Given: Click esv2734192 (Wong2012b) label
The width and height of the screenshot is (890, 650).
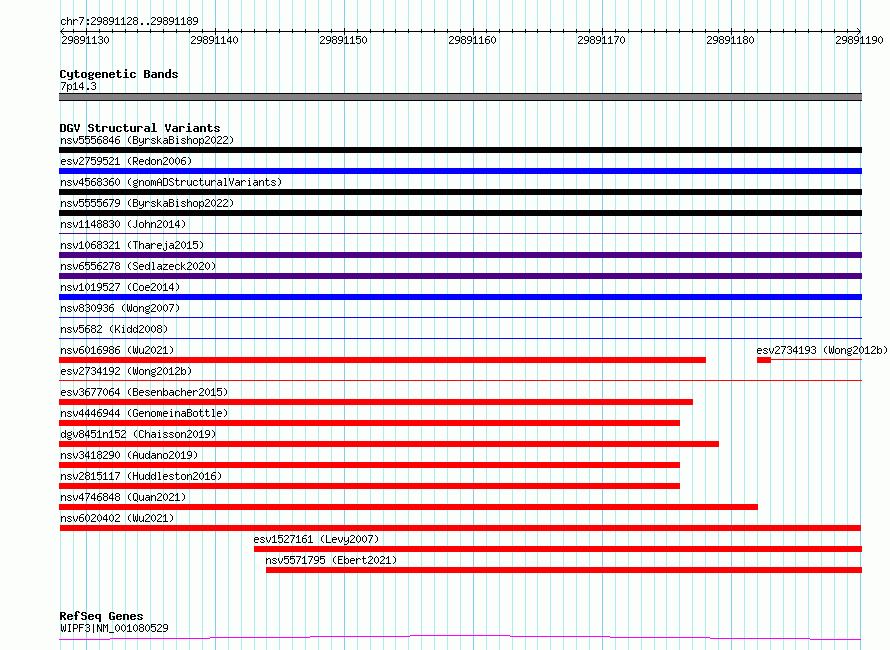Looking at the screenshot, I should (126, 371).
